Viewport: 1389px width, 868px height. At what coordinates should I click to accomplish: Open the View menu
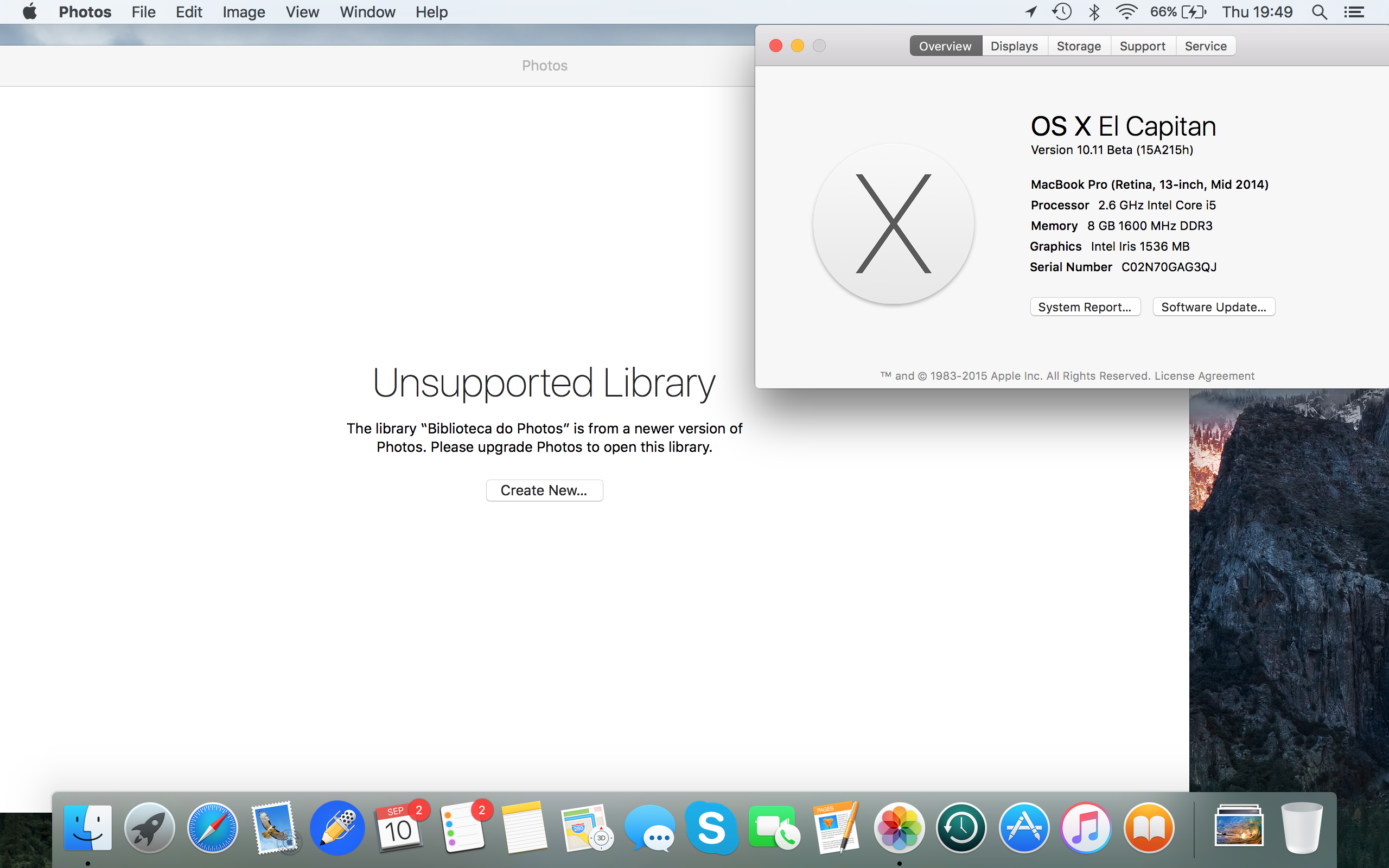point(302,12)
